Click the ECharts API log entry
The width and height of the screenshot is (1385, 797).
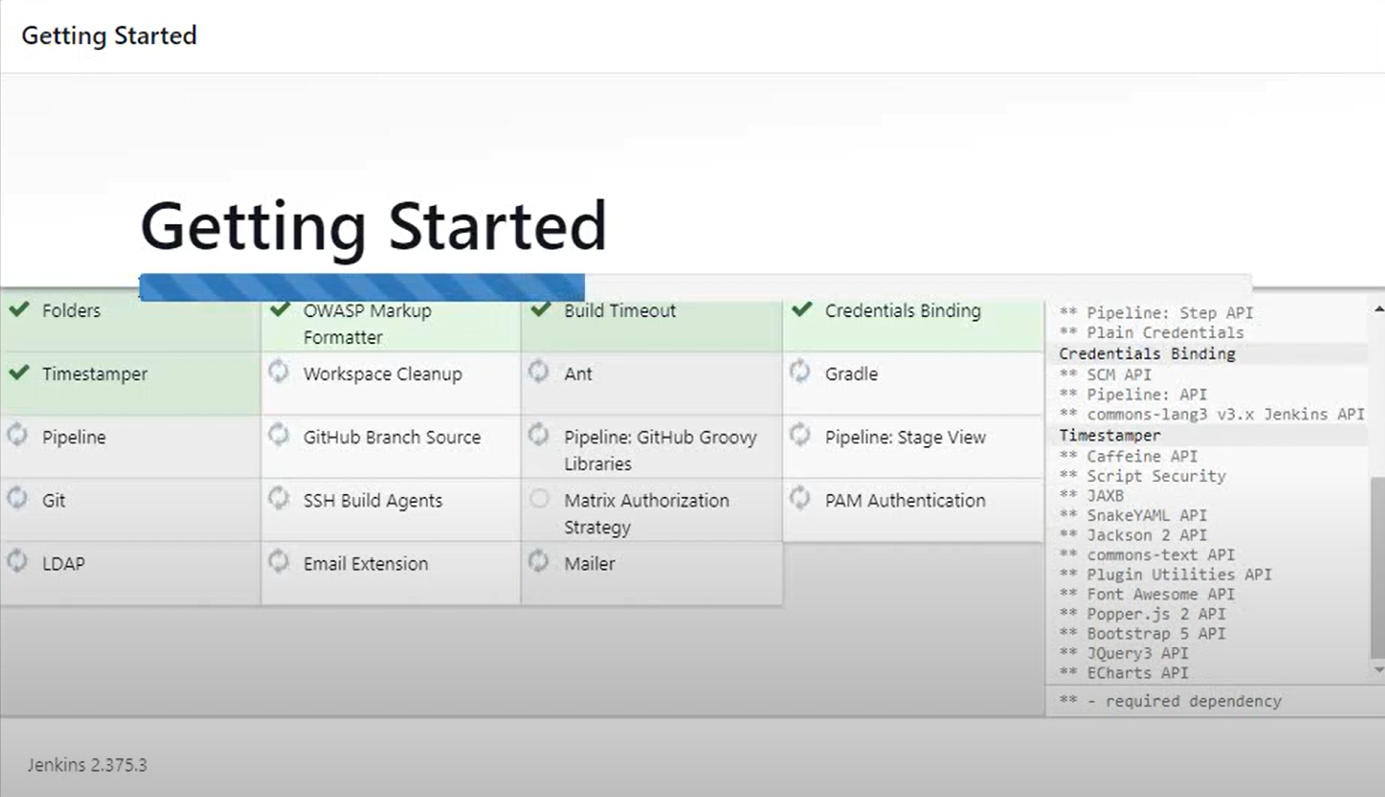1124,673
